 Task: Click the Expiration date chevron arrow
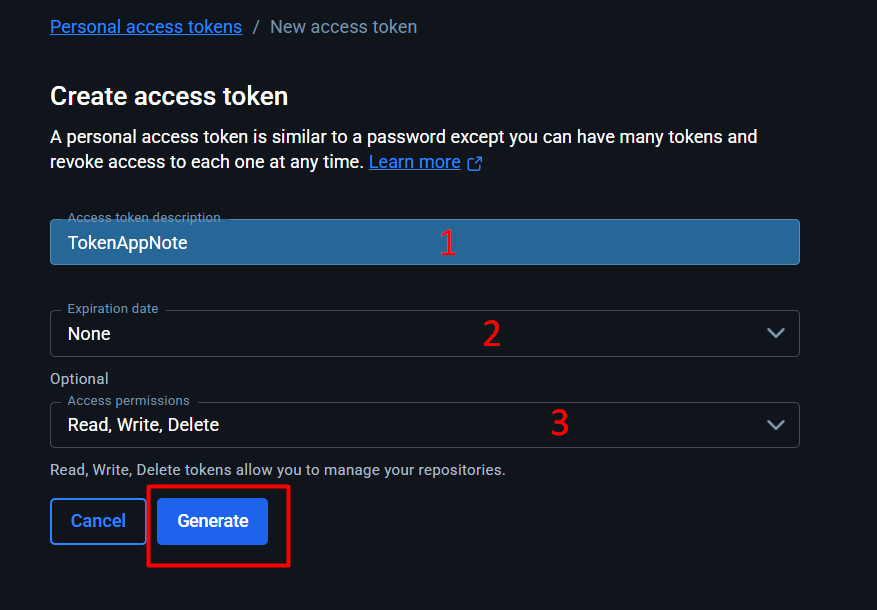pyautogui.click(x=775, y=333)
